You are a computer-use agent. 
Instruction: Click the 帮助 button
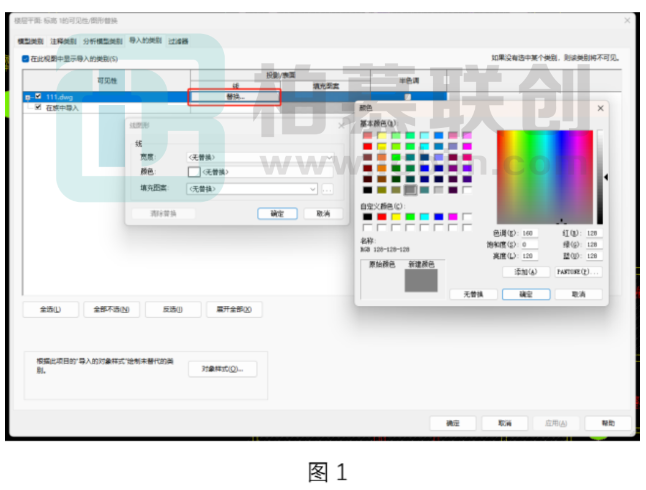(608, 423)
